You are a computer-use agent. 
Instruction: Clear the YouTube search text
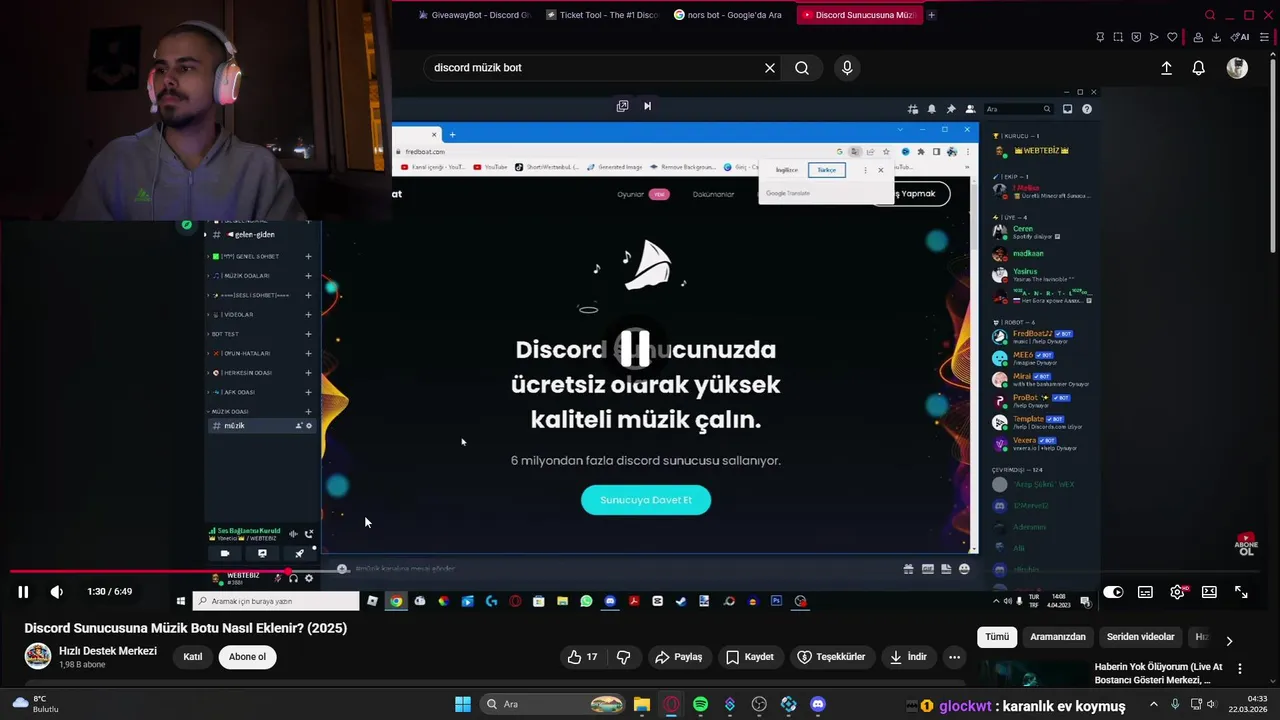click(770, 68)
